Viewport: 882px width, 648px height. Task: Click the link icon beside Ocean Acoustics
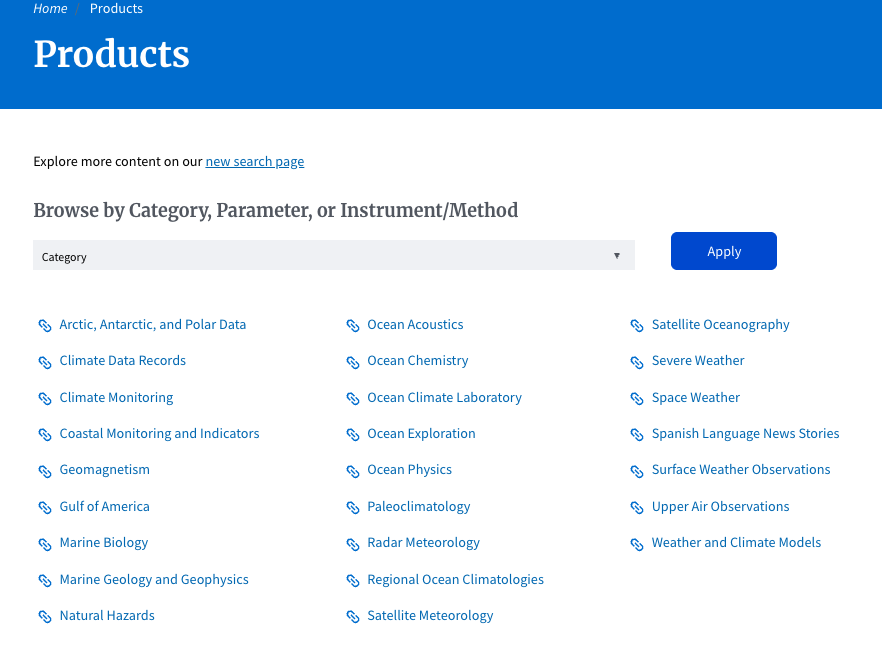pyautogui.click(x=353, y=326)
